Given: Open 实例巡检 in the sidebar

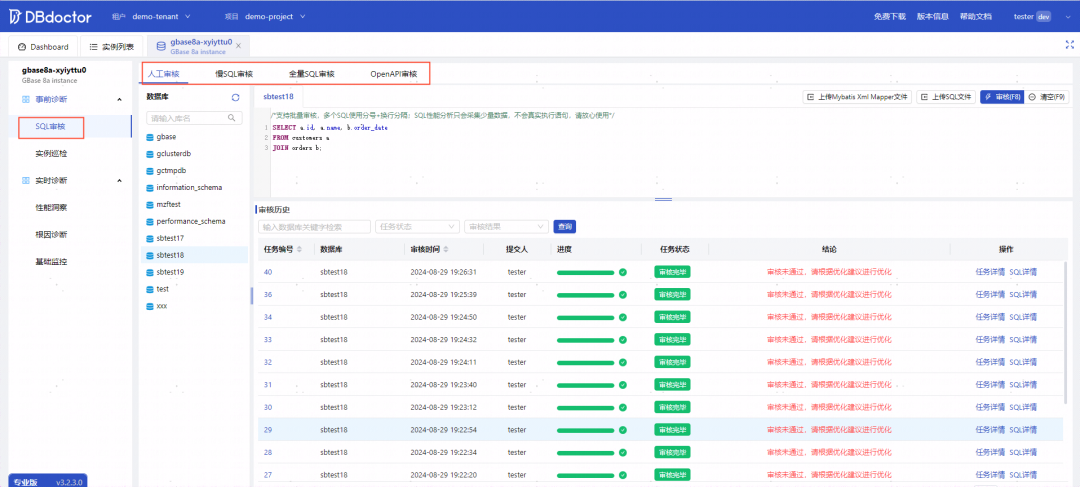Looking at the screenshot, I should [51, 154].
